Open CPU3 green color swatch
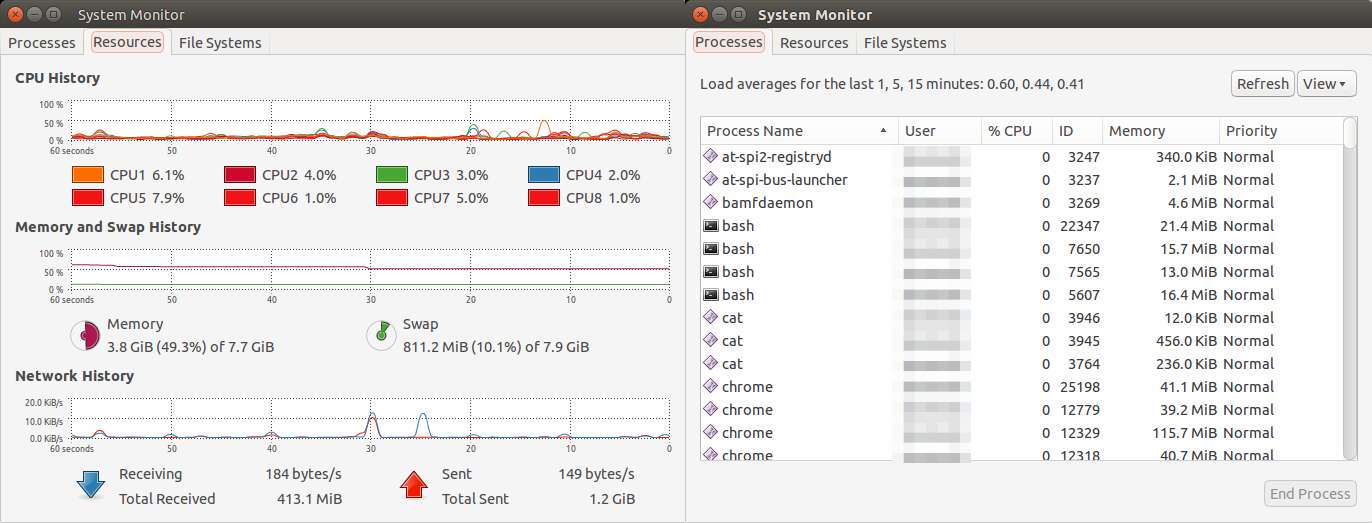The height and width of the screenshot is (523, 1372). (x=392, y=175)
